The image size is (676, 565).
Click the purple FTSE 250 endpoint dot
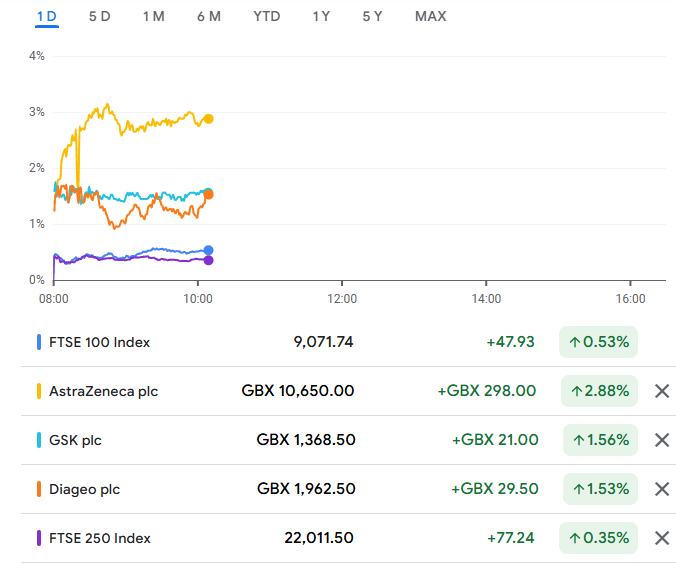(208, 260)
